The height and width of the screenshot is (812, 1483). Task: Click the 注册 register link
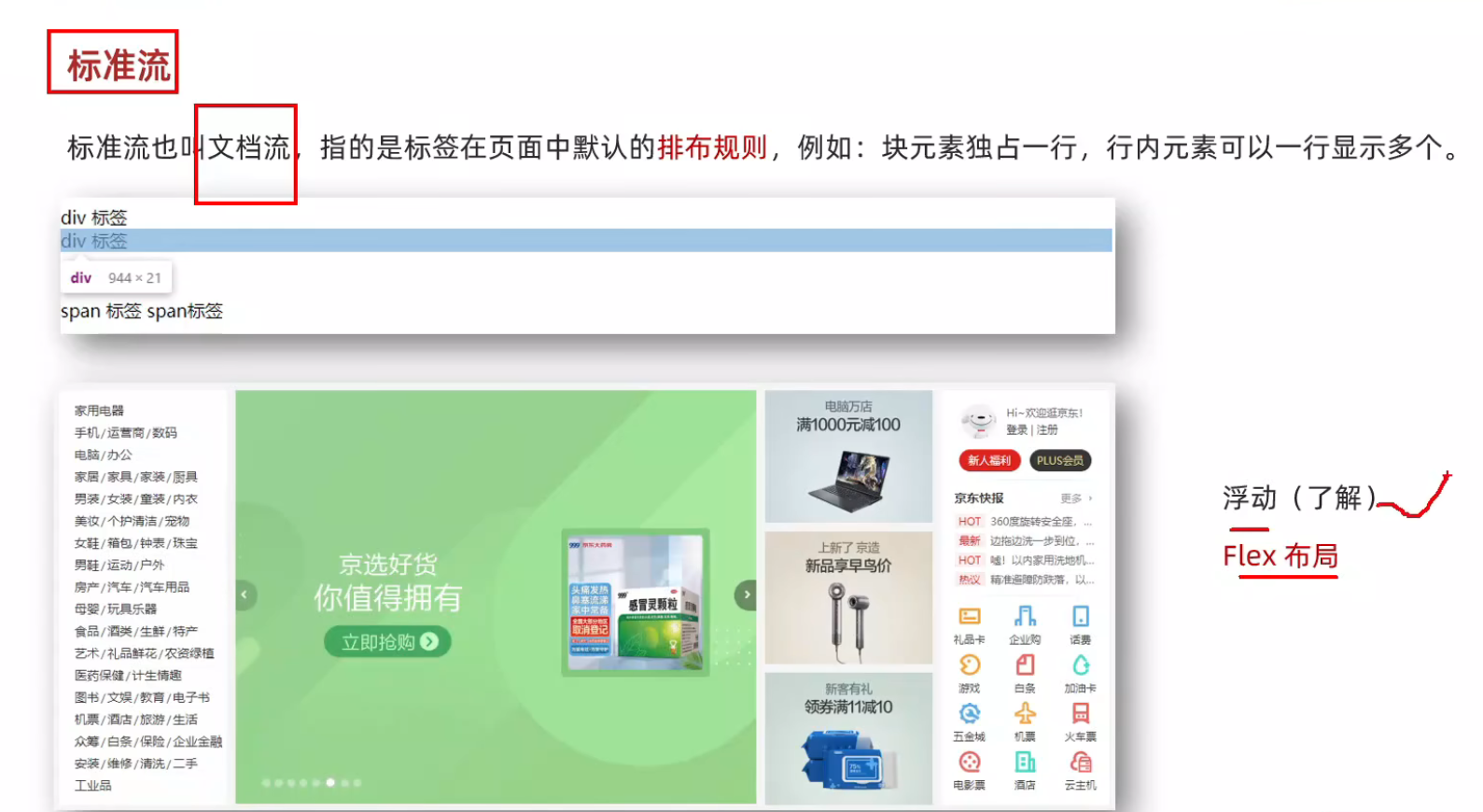click(x=1047, y=430)
